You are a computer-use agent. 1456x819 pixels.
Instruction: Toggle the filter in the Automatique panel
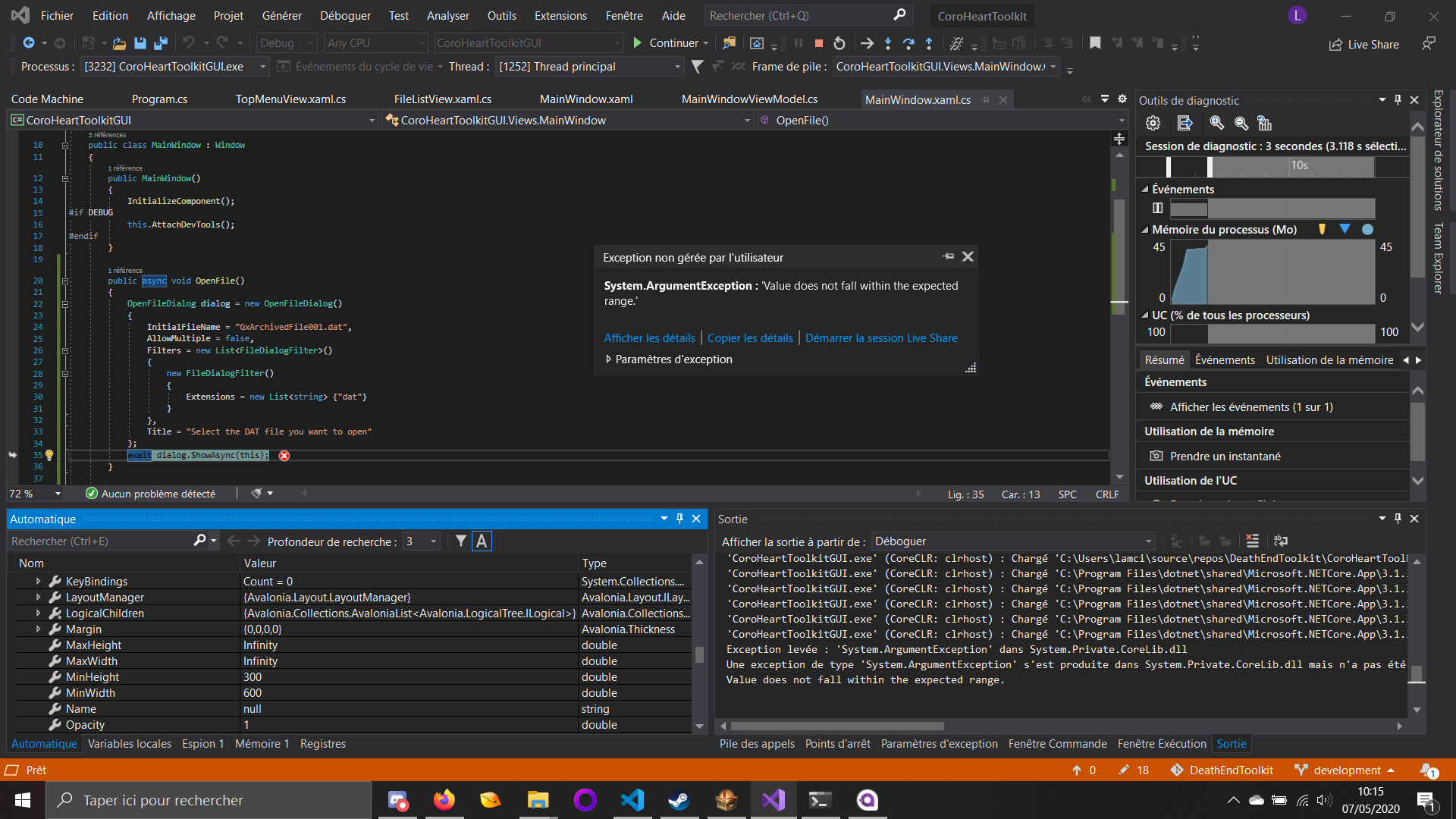tap(461, 541)
